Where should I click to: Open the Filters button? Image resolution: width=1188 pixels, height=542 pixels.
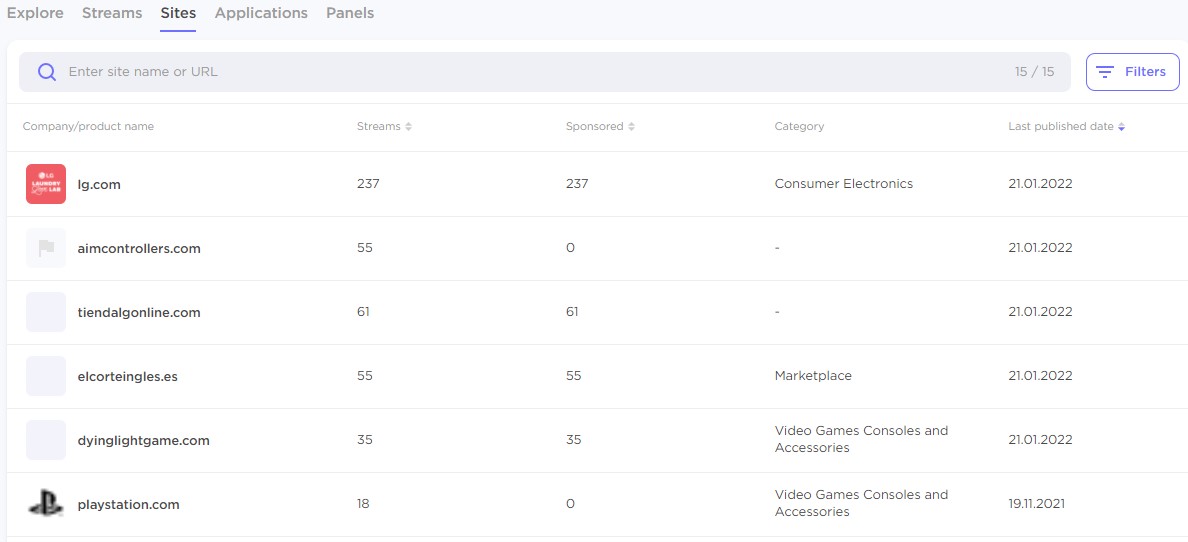(x=1133, y=72)
